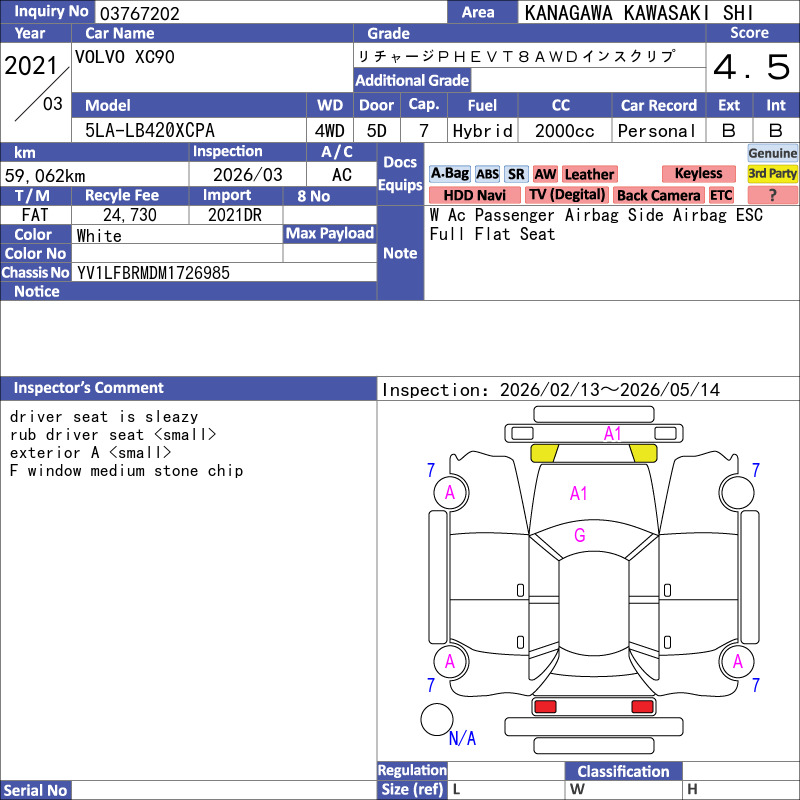
Task: Toggle the question mark legend tag
Action: tap(773, 196)
